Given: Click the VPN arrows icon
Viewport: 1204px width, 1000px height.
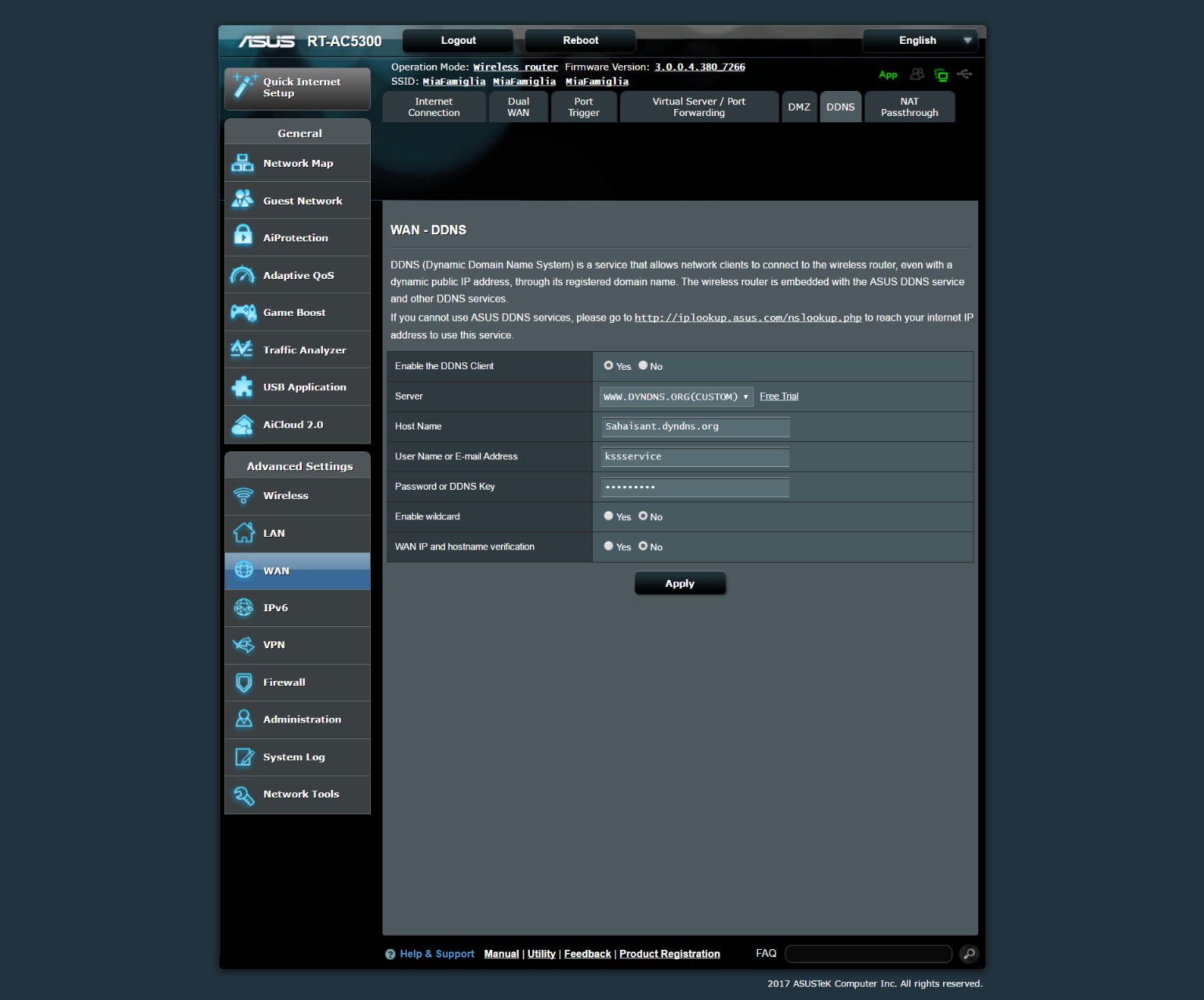Looking at the screenshot, I should click(x=244, y=645).
